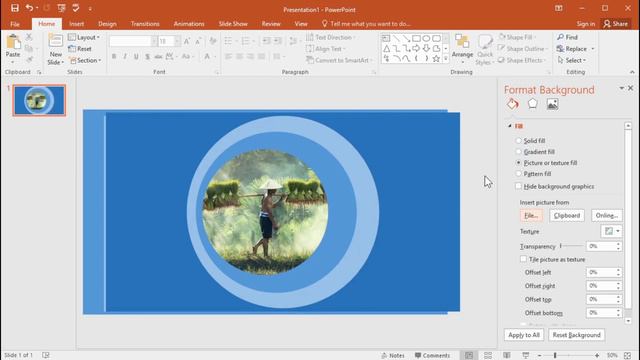
Task: Click the Apply to All button
Action: click(x=524, y=335)
